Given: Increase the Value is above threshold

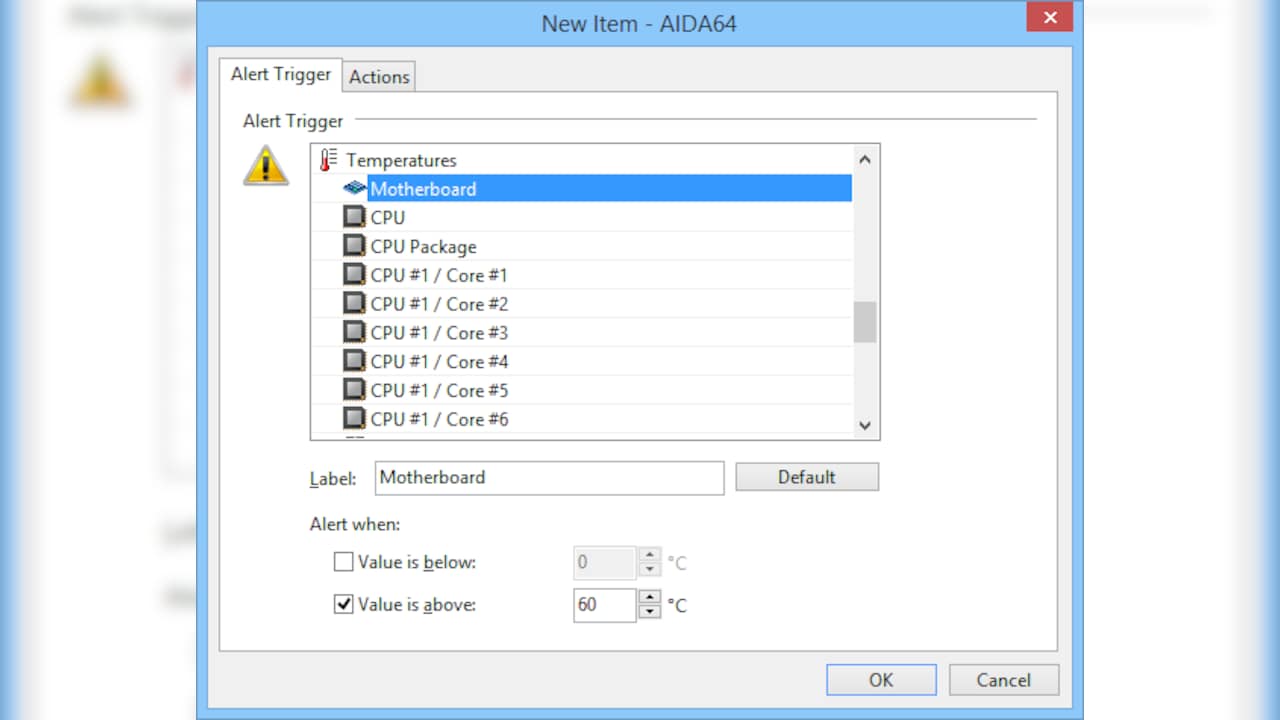Looking at the screenshot, I should click(x=650, y=598).
